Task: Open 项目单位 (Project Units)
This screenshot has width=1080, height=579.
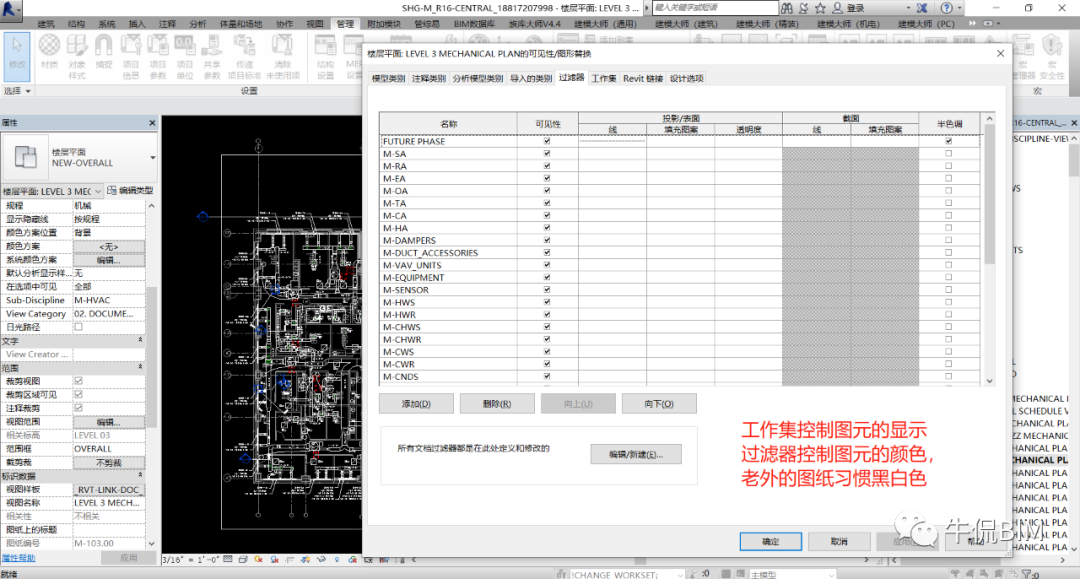Action: point(185,56)
